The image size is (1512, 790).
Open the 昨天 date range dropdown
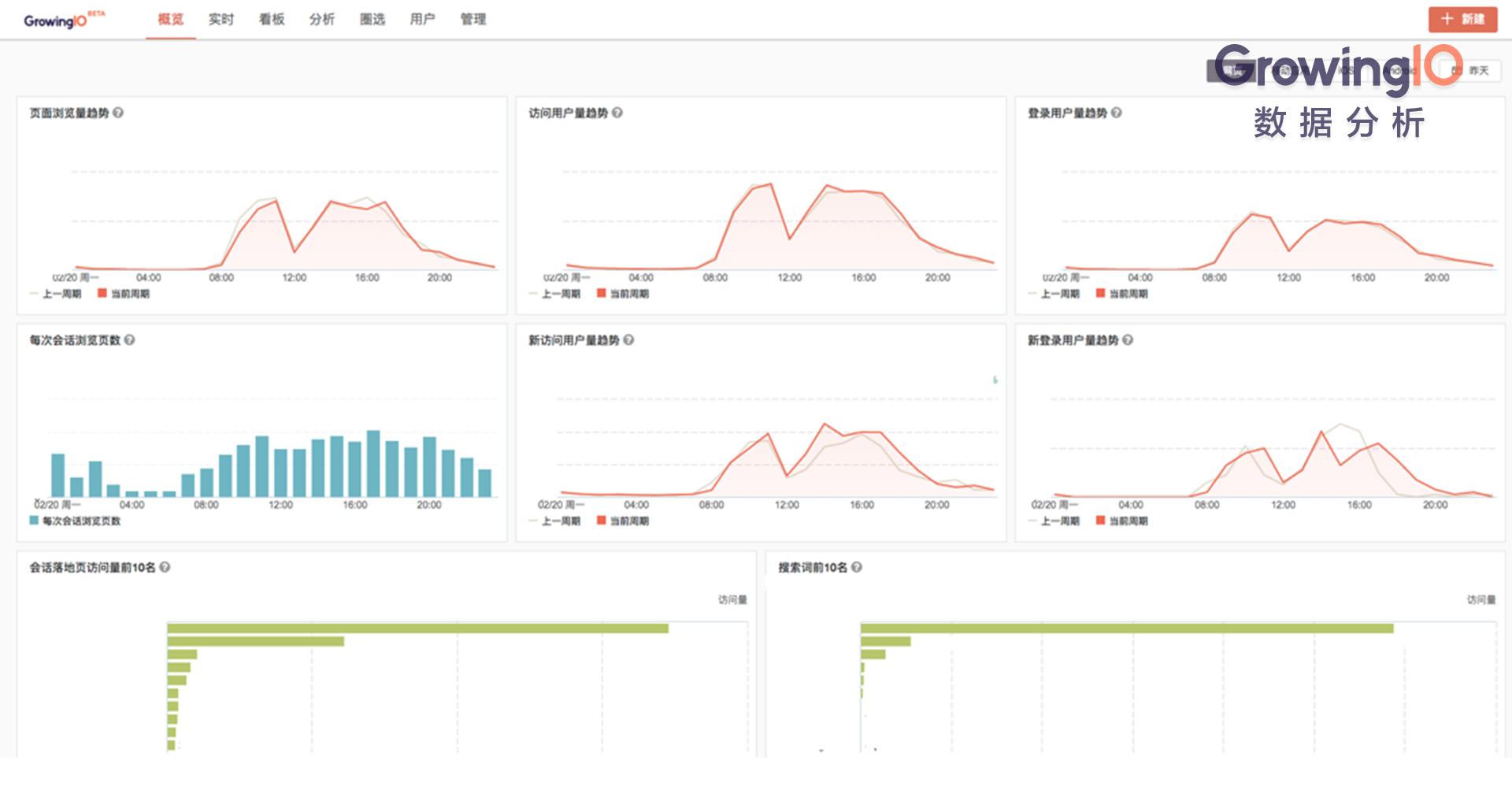coord(1471,71)
